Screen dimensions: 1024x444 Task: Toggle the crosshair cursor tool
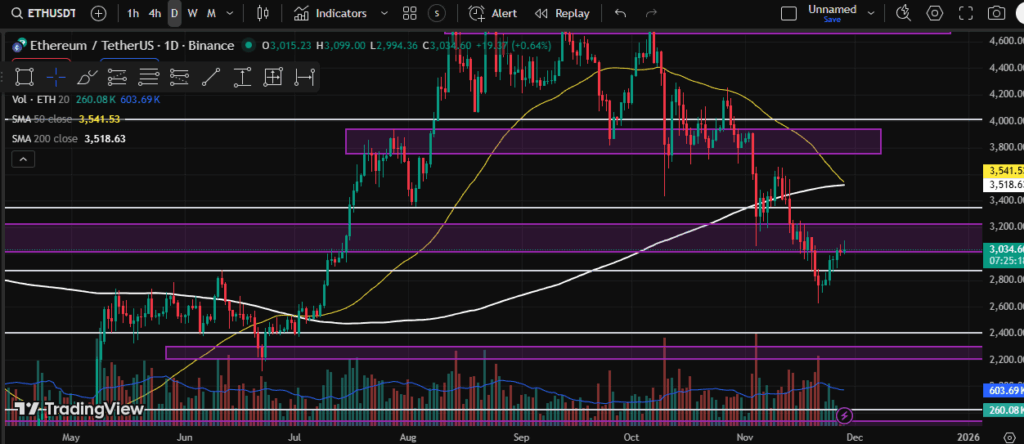[56, 76]
